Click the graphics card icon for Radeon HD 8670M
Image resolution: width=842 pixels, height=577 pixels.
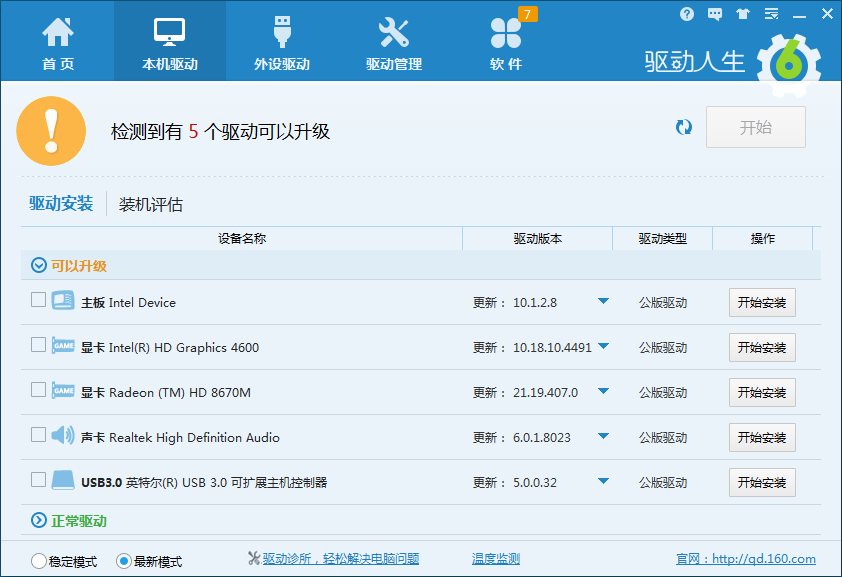point(63,390)
